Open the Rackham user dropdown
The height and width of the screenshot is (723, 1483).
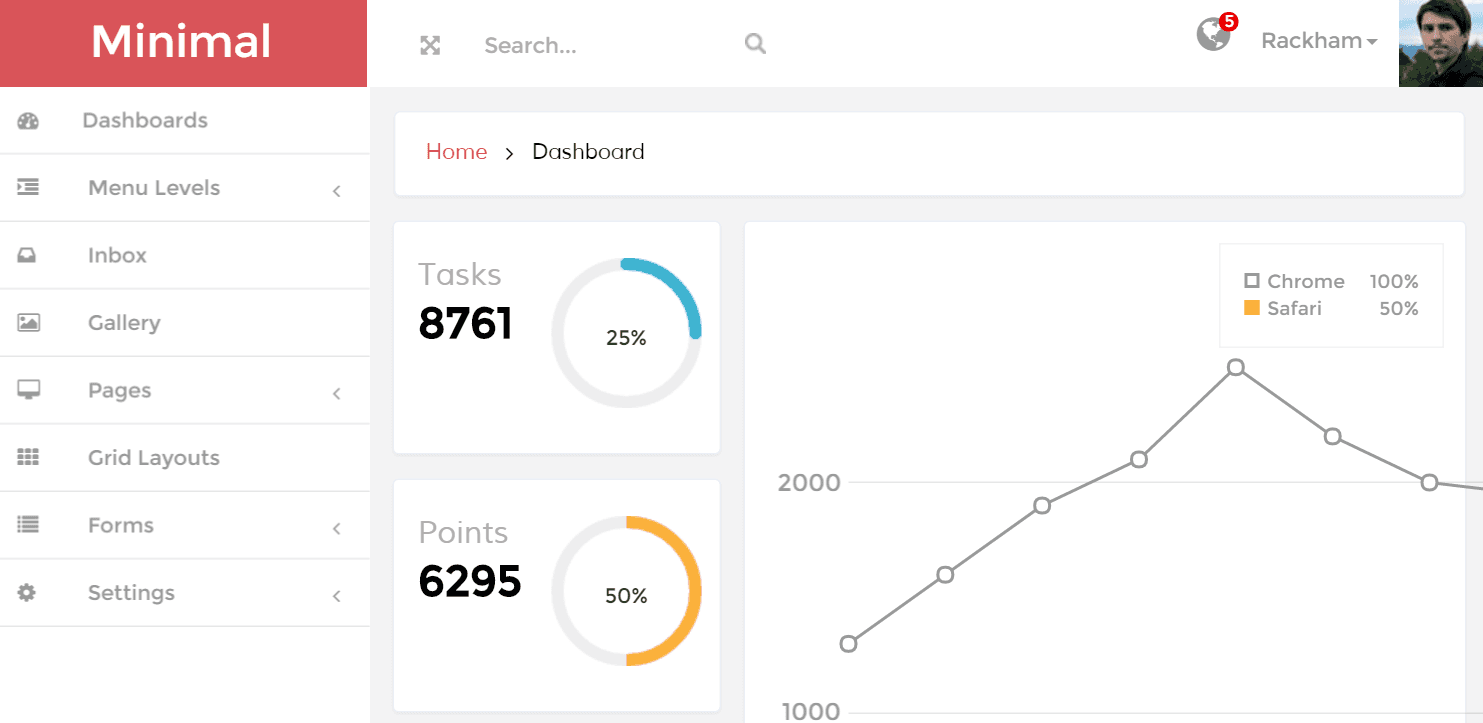pyautogui.click(x=1319, y=41)
